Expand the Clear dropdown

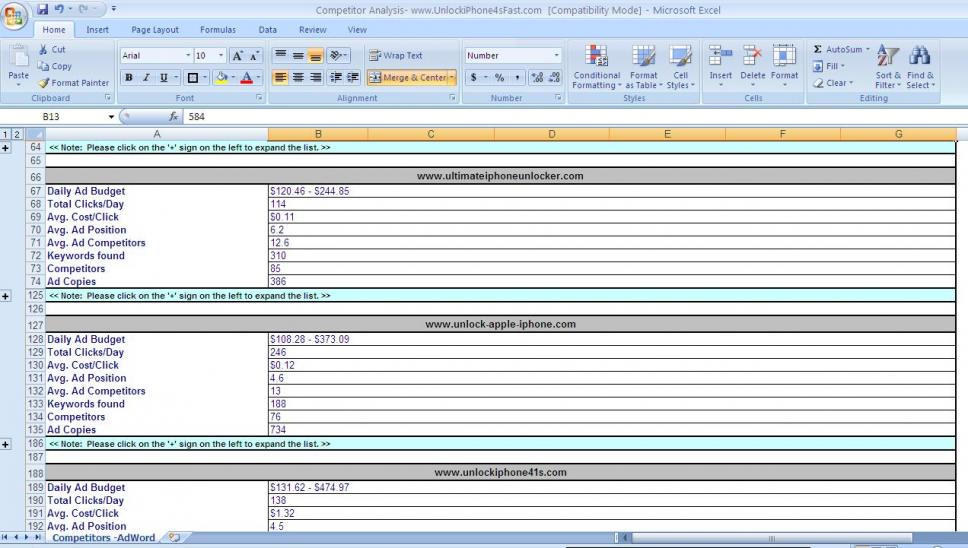pos(851,83)
